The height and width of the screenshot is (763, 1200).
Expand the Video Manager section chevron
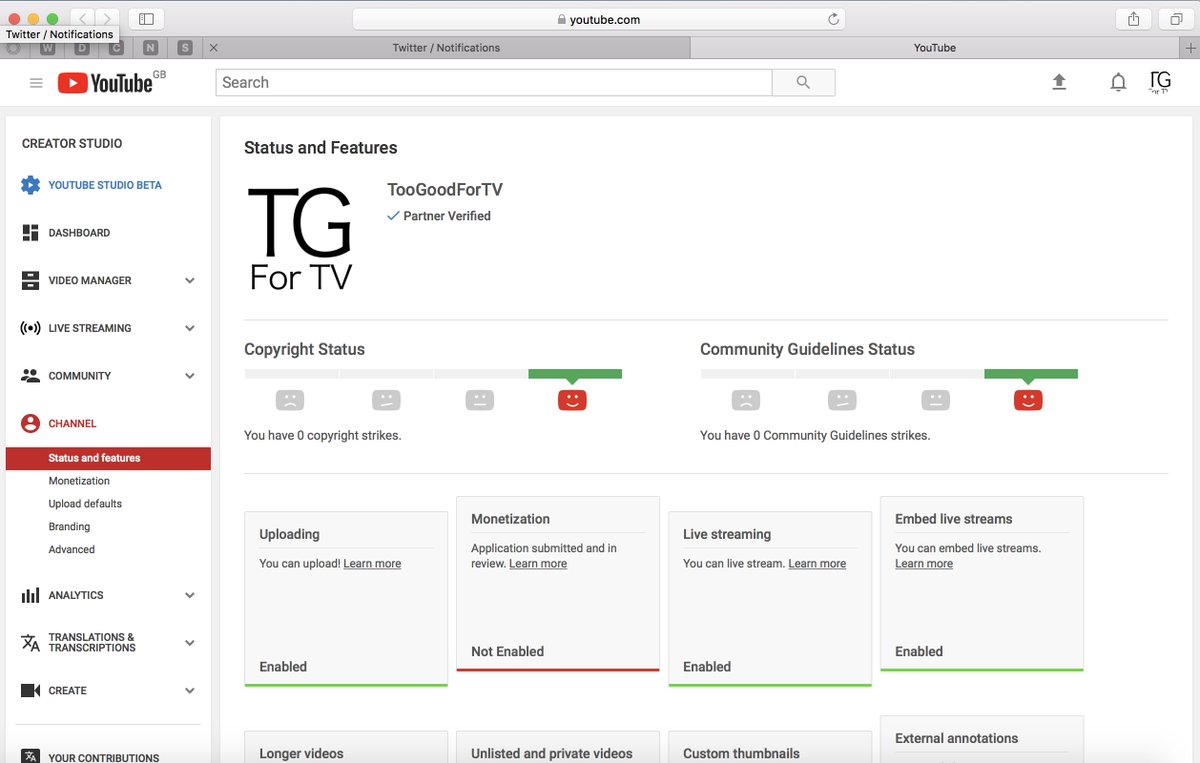click(190, 281)
